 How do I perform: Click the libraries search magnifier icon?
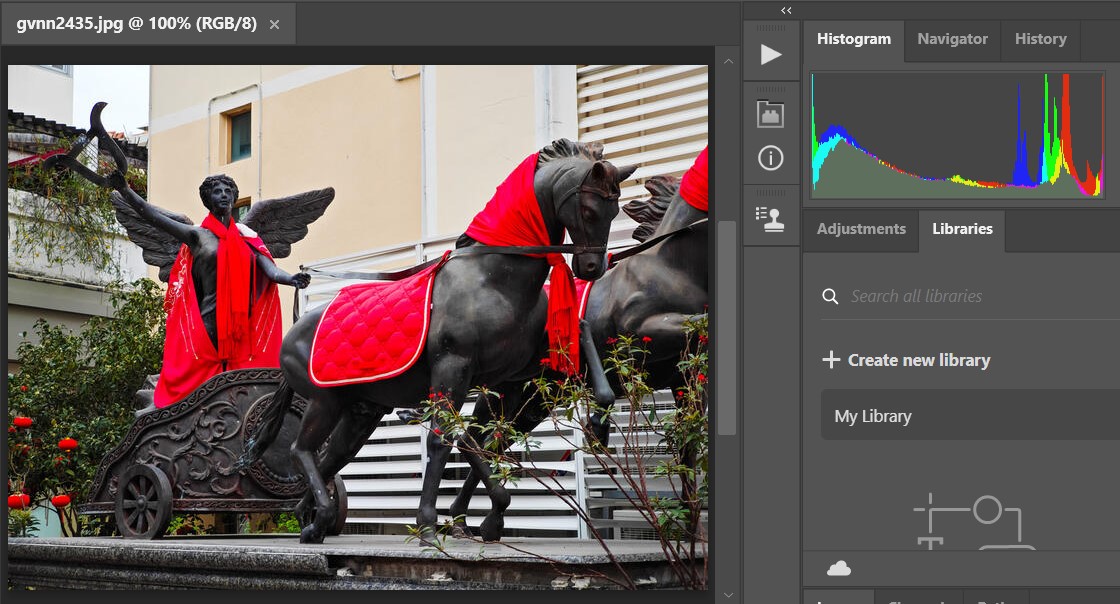(x=830, y=296)
